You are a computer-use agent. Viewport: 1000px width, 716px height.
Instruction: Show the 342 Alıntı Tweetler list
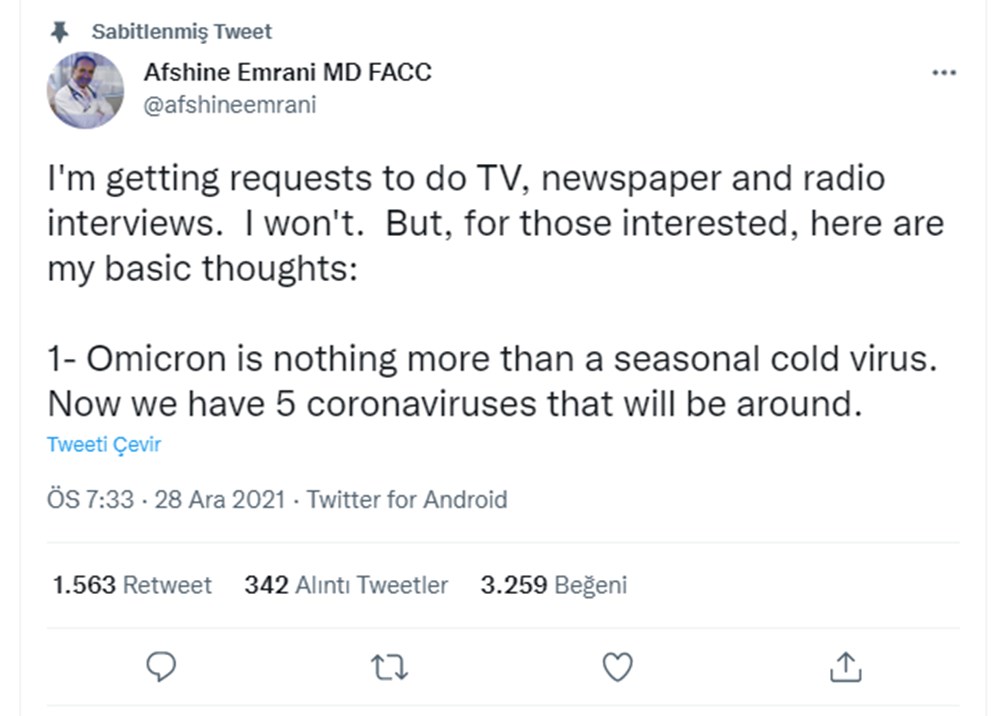(346, 585)
